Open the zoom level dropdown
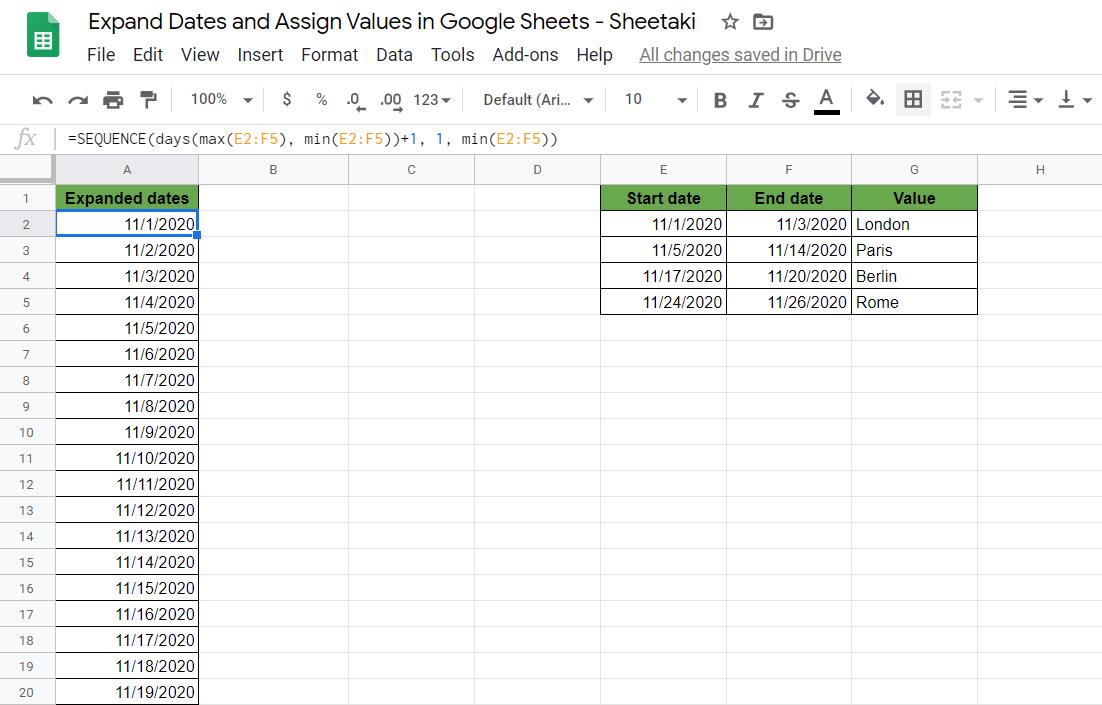1102x705 pixels. [x=218, y=99]
